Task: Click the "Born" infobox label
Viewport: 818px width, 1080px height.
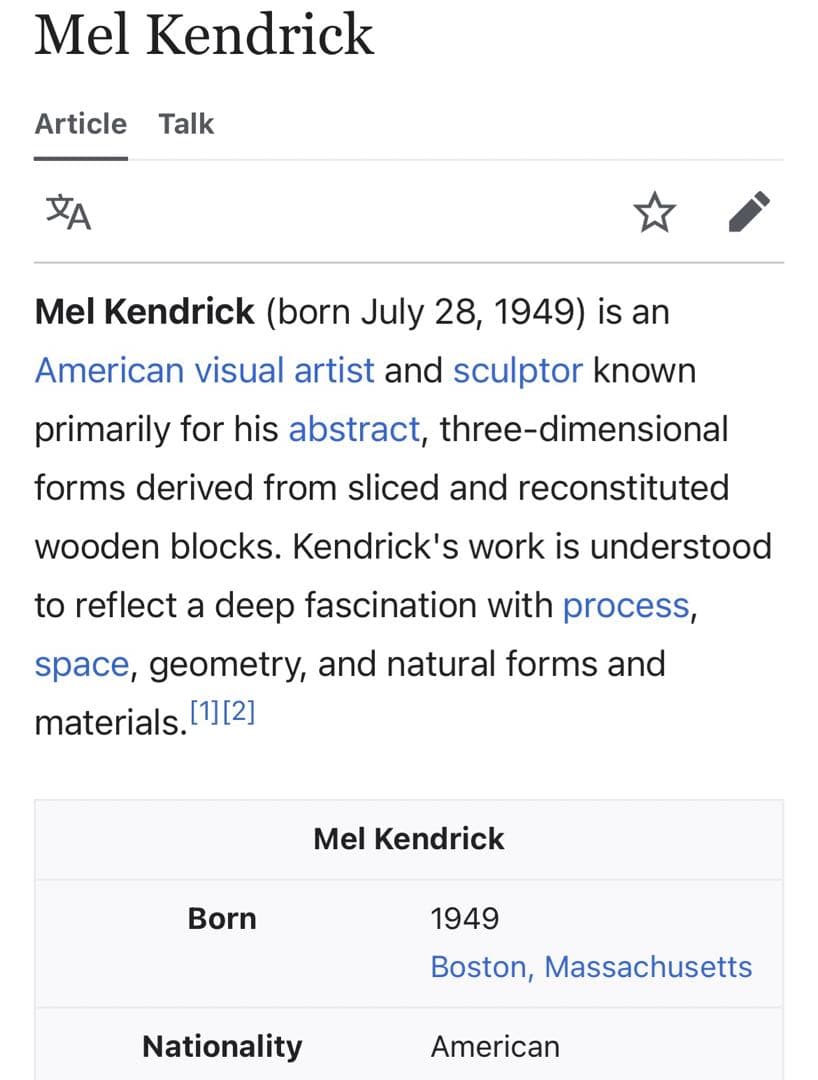Action: (222, 918)
